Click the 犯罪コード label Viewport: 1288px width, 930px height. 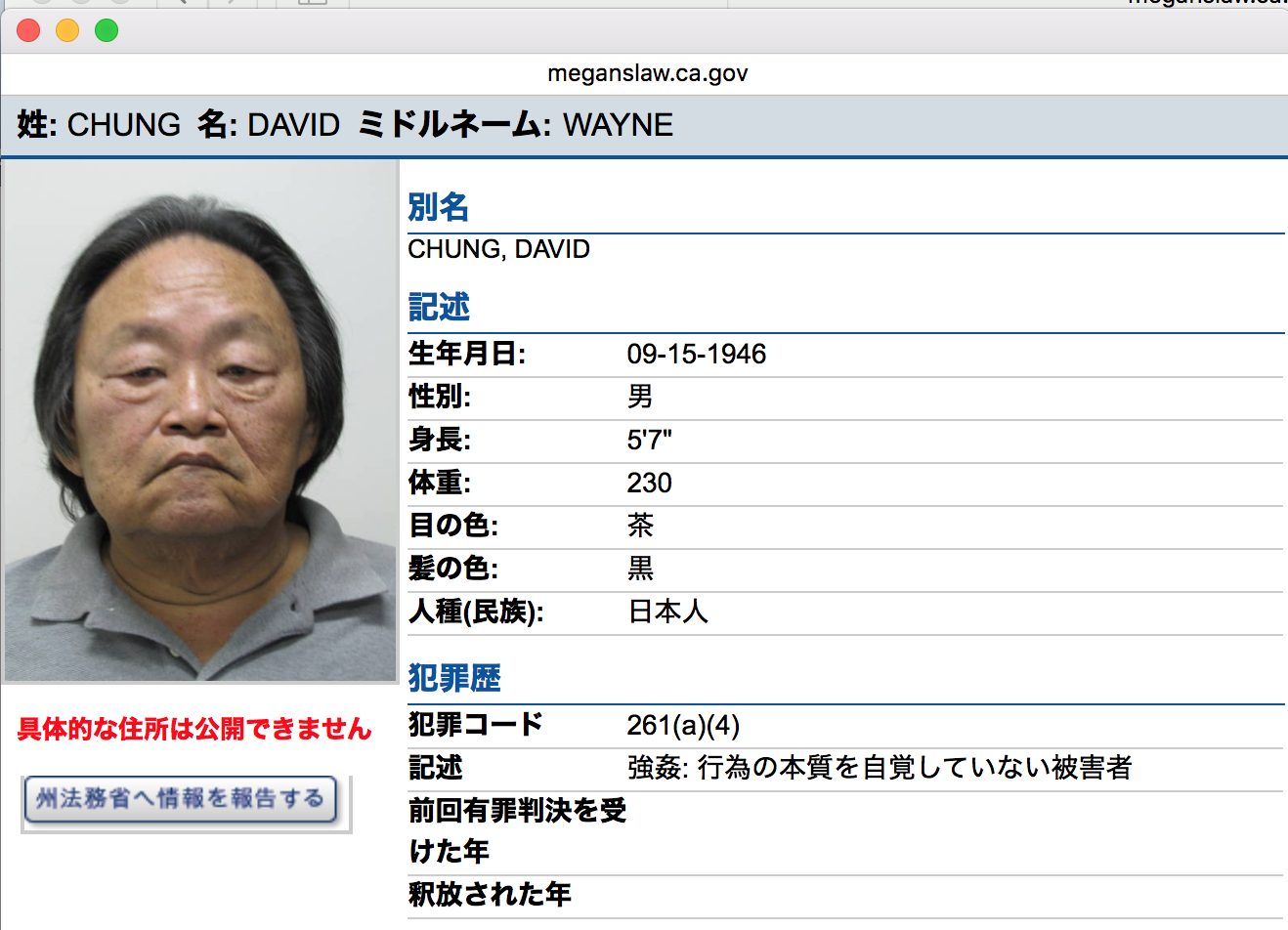tap(476, 725)
